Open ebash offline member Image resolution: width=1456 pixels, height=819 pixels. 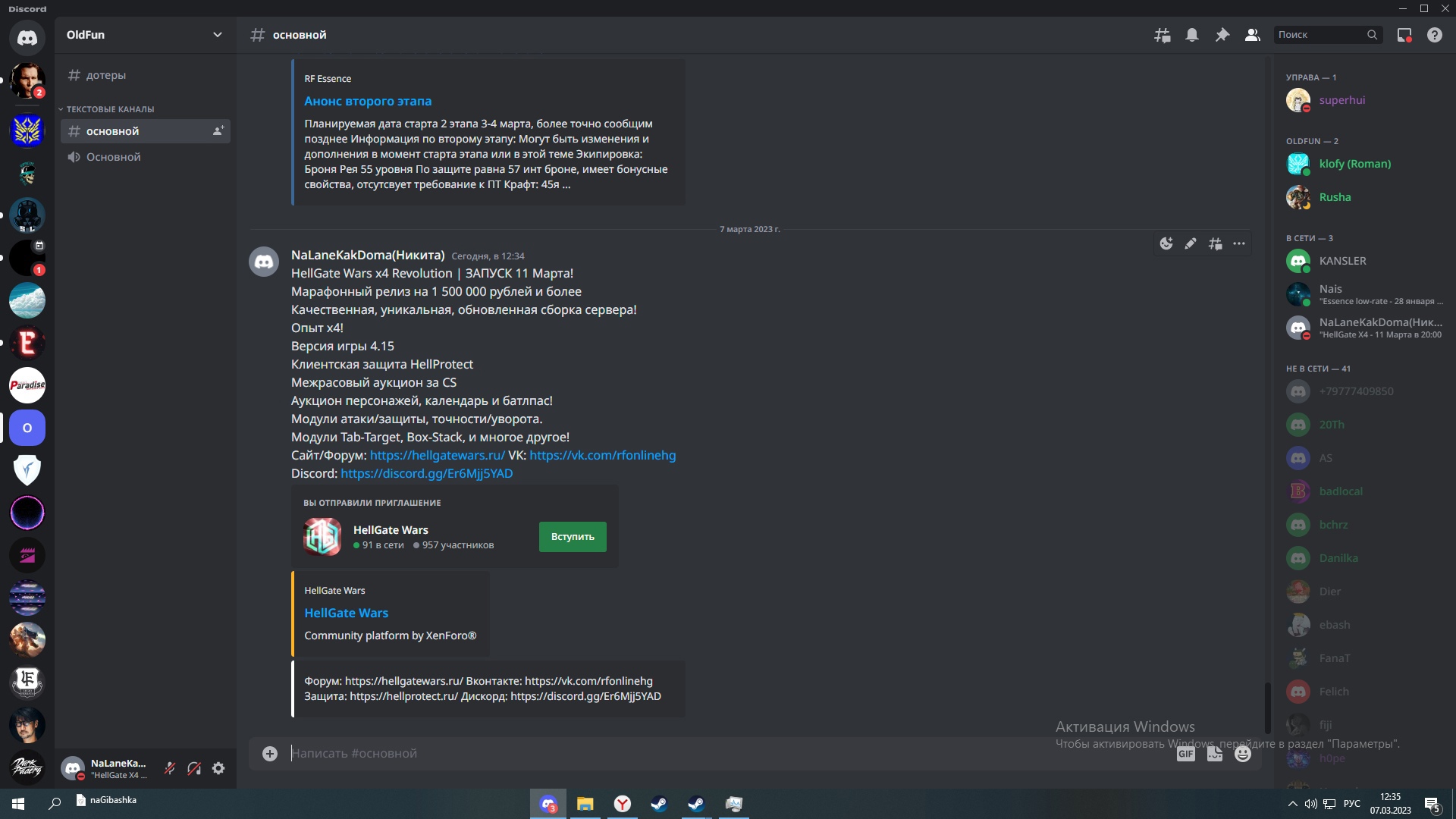coord(1362,625)
